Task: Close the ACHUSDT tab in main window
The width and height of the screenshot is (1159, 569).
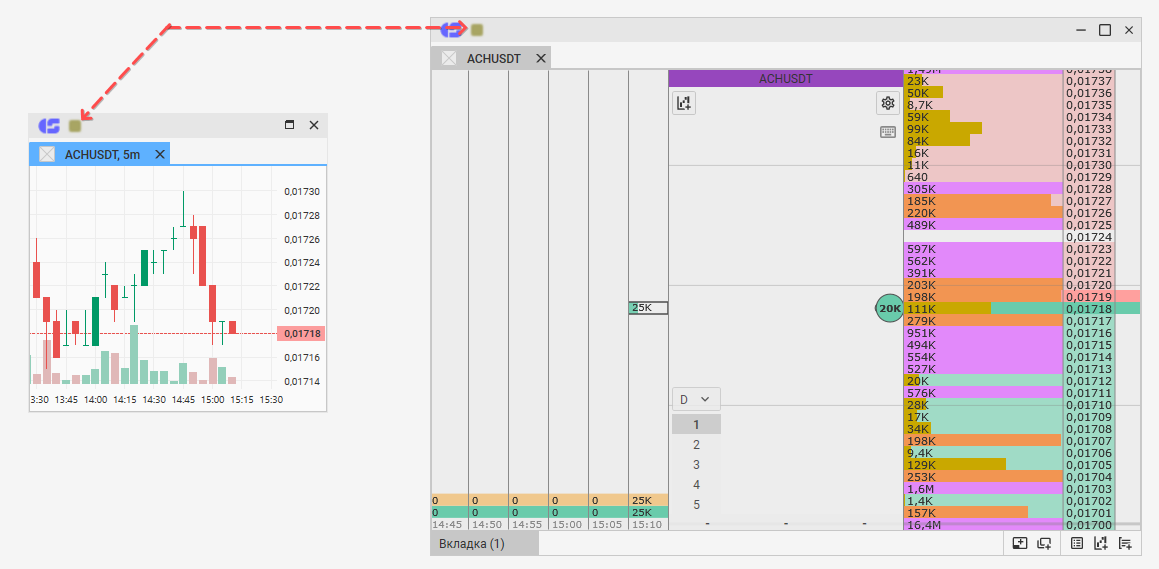Action: [x=540, y=58]
